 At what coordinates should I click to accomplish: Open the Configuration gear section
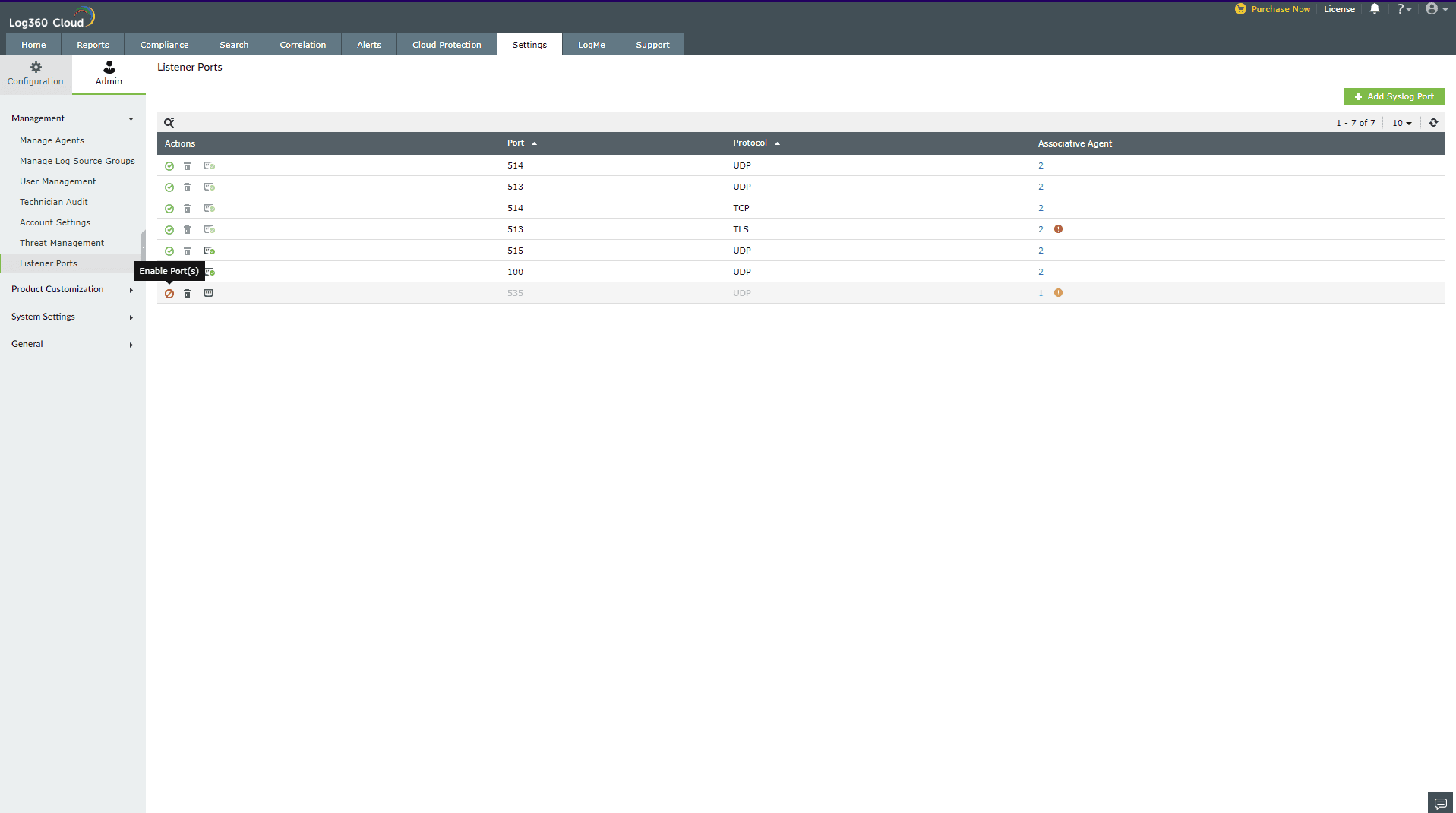click(x=36, y=74)
